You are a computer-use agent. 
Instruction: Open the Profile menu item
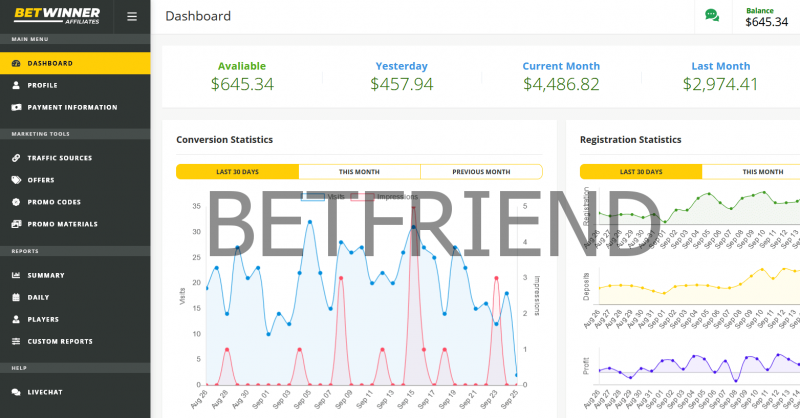(x=75, y=85)
